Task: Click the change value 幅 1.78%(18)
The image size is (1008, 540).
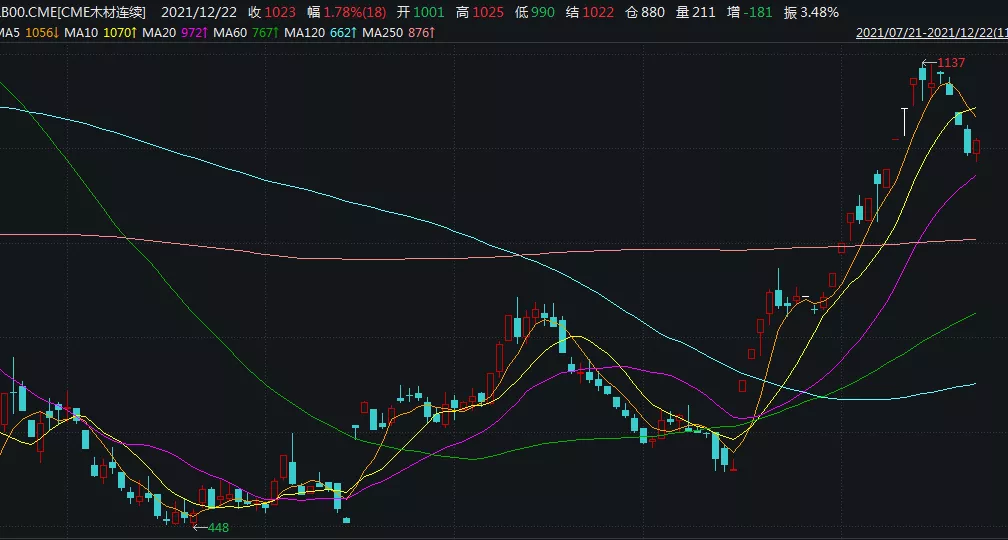Action: pos(346,12)
